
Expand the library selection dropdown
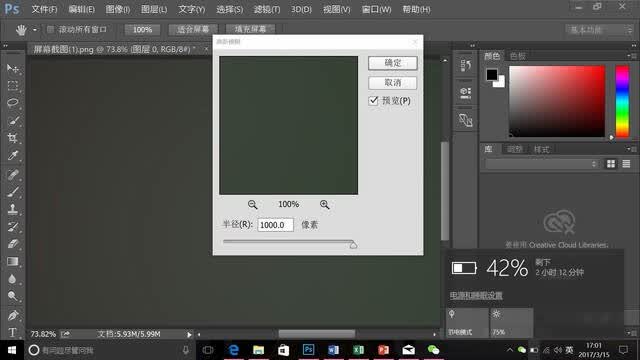542,164
